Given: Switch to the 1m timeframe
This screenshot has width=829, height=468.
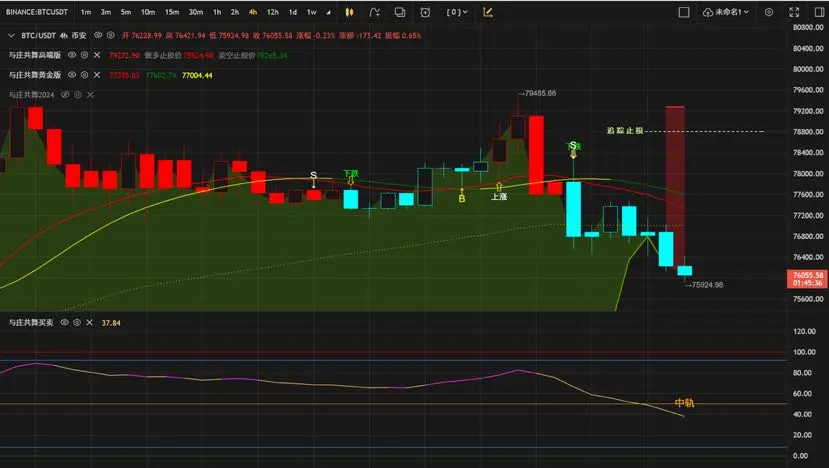Looking at the screenshot, I should click(x=86, y=12).
